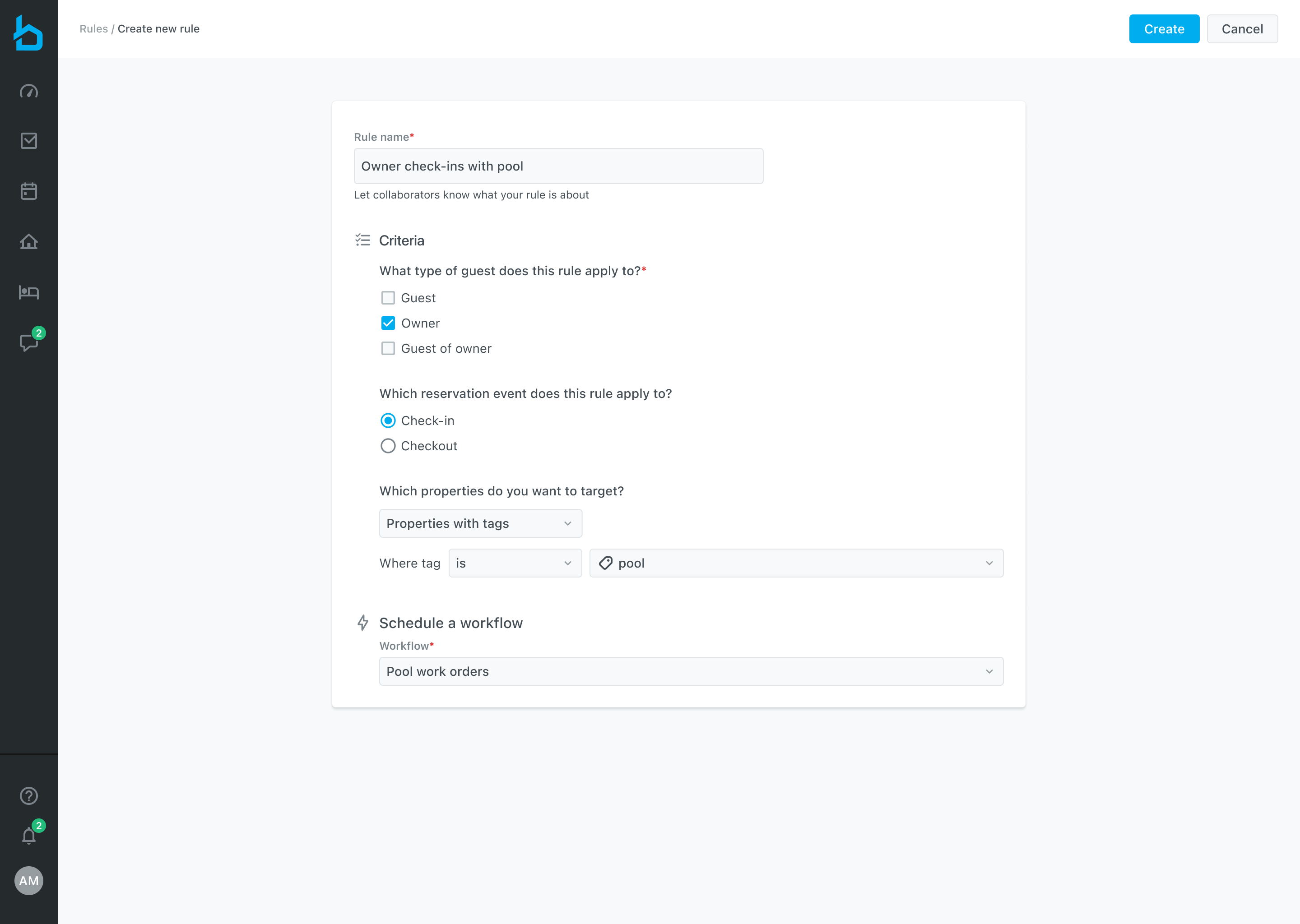1300x924 pixels.
Task: Open the help question mark icon
Action: click(x=28, y=796)
